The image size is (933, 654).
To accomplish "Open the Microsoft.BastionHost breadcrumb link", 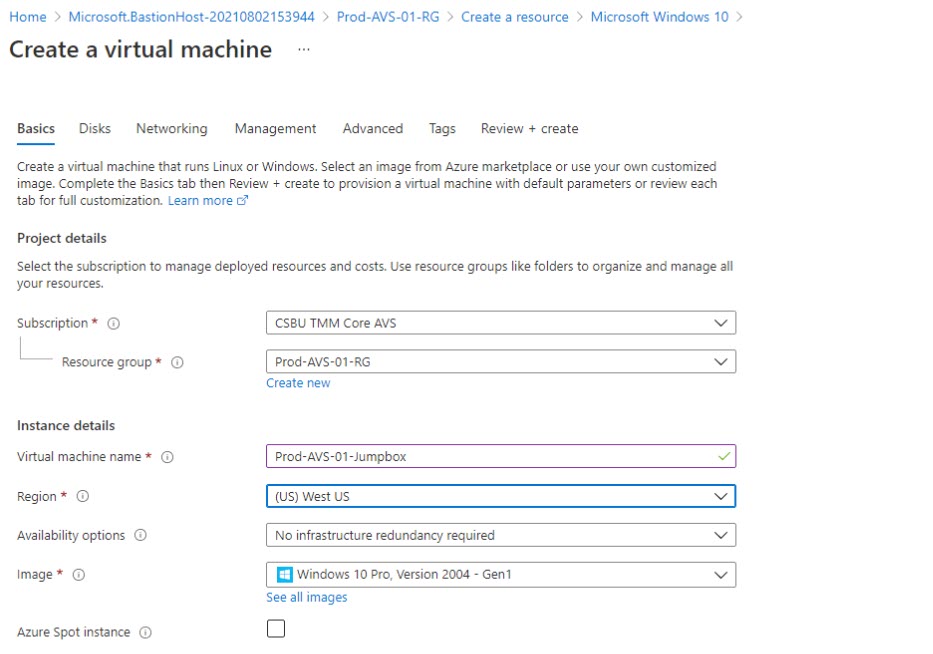I will [x=192, y=17].
